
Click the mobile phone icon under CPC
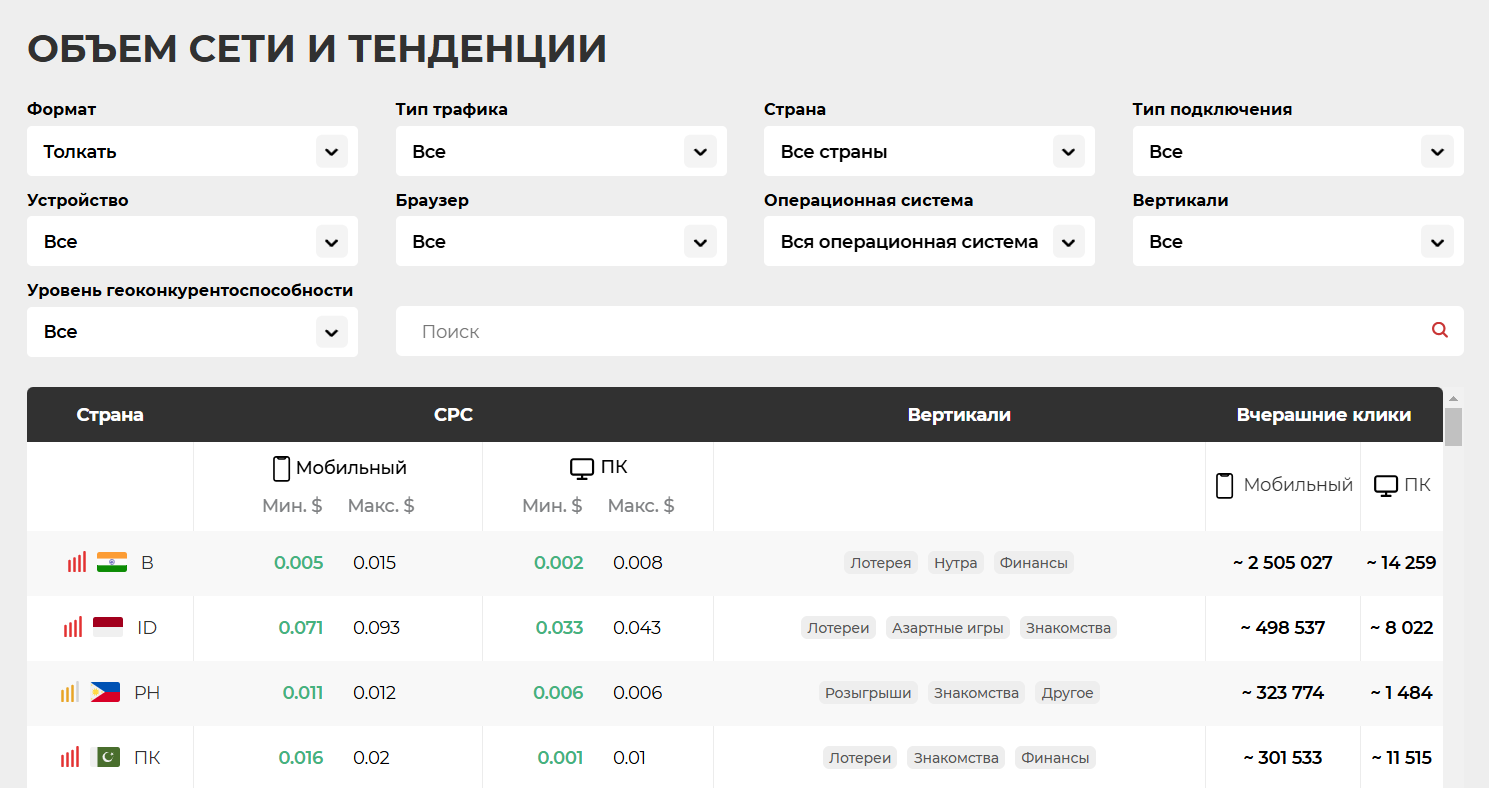click(281, 468)
